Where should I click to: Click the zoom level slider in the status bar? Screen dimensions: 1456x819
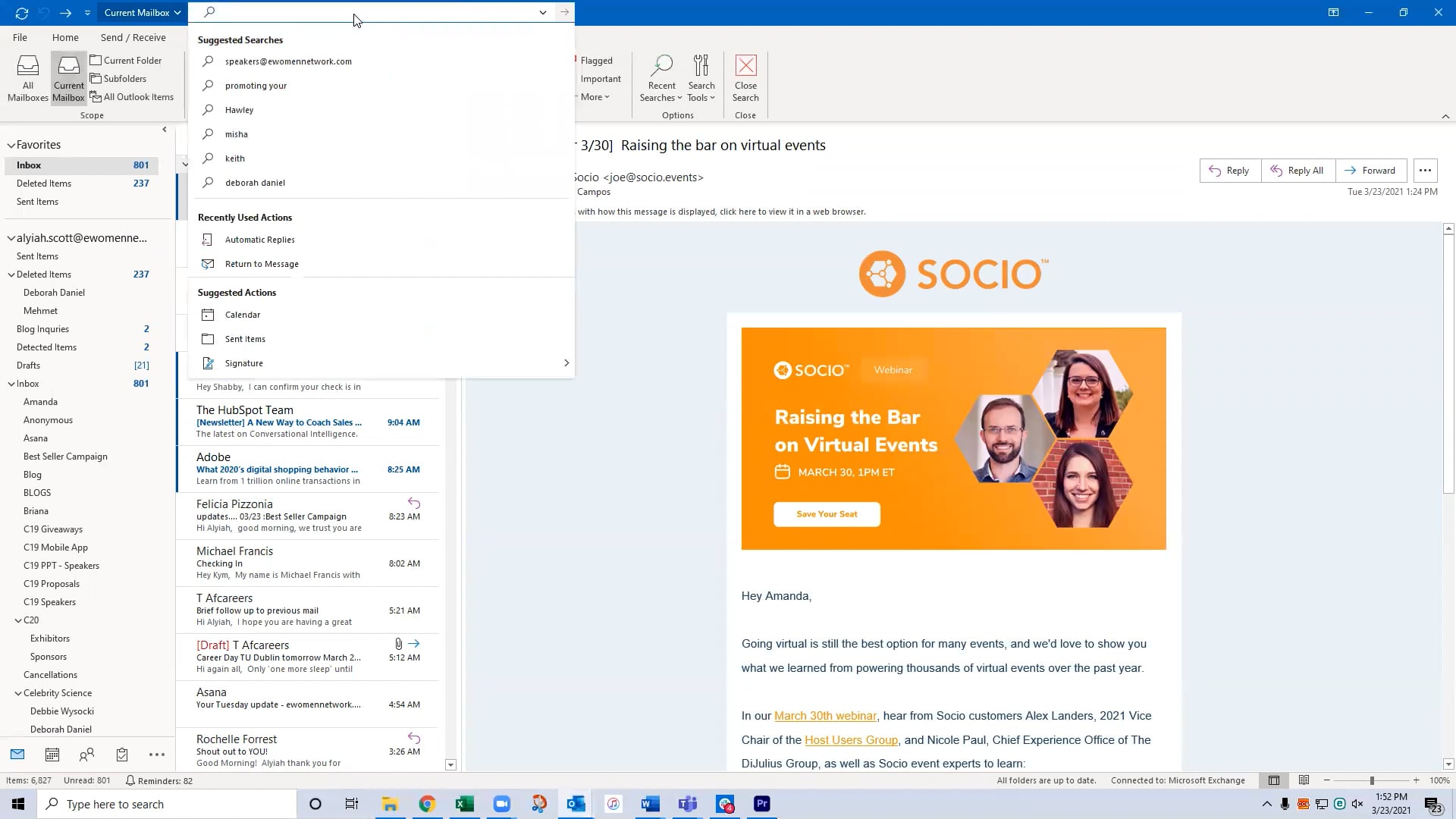(1373, 780)
